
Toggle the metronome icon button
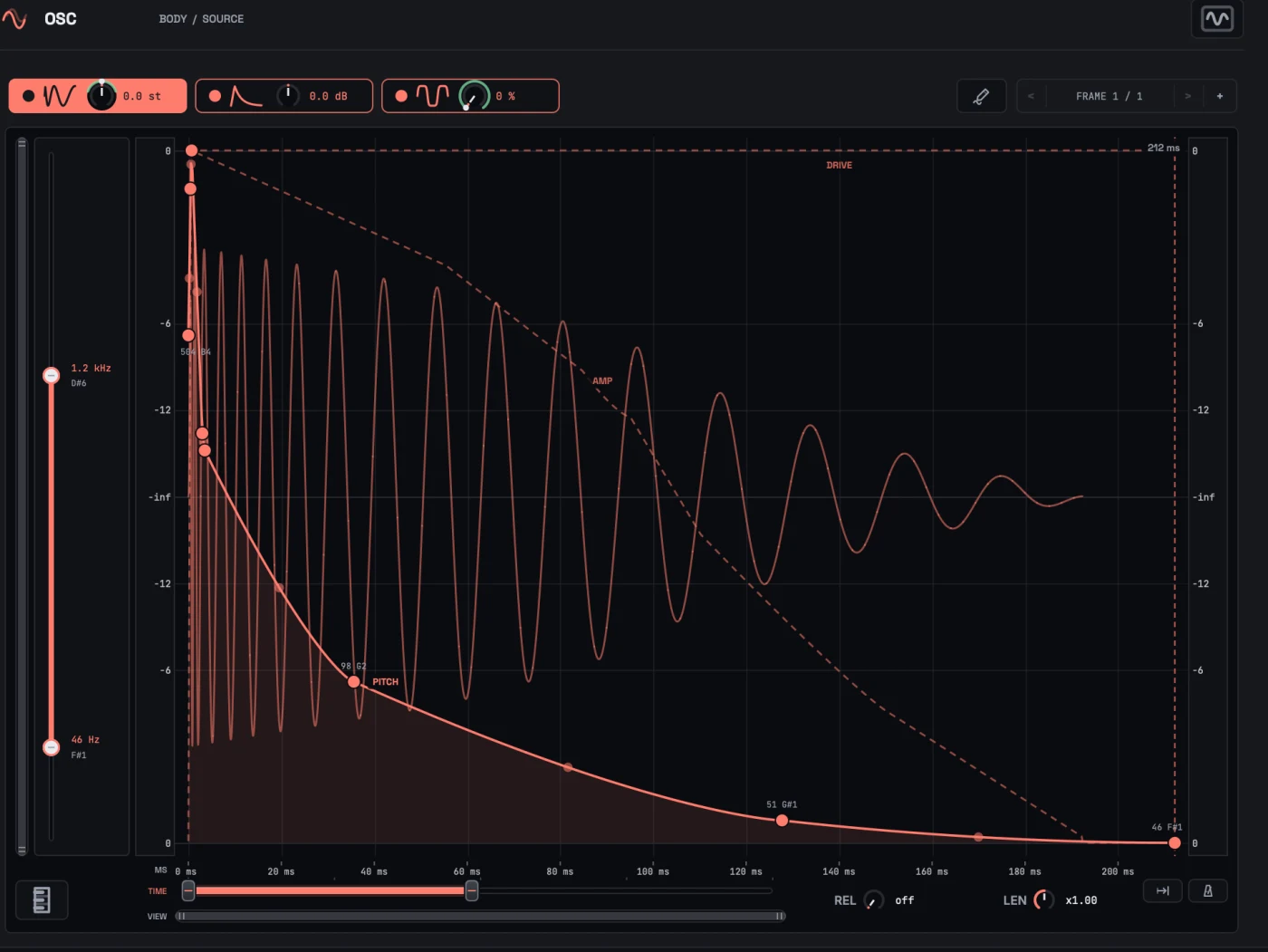click(1207, 891)
